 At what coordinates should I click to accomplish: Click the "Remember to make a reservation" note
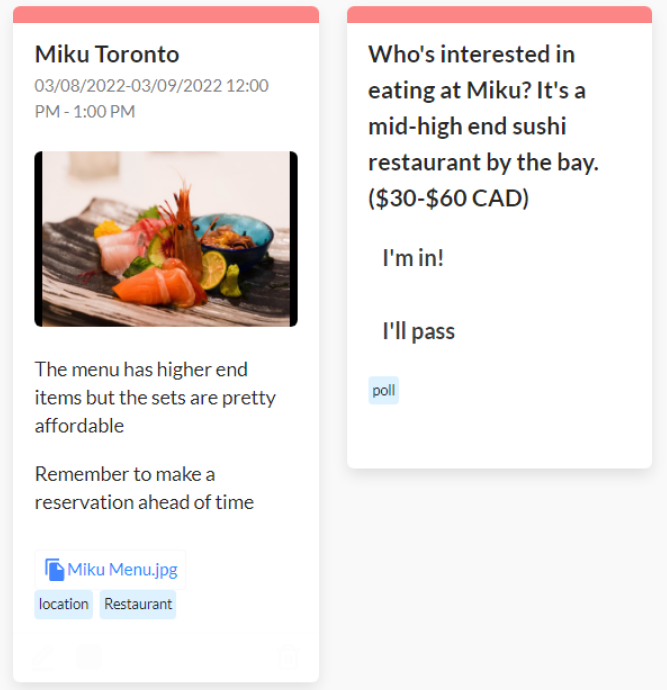(144, 488)
